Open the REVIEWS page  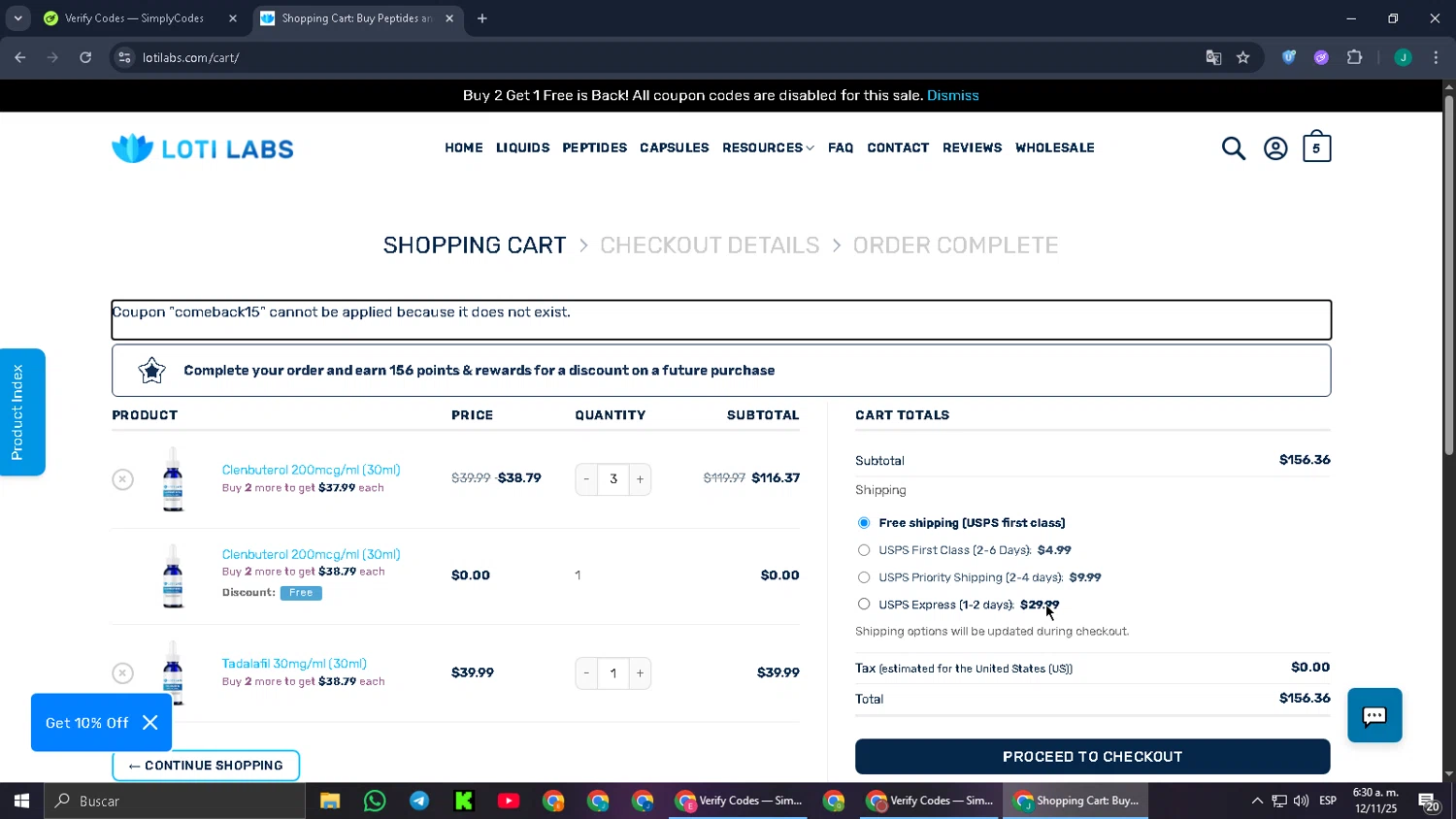pyautogui.click(x=972, y=148)
